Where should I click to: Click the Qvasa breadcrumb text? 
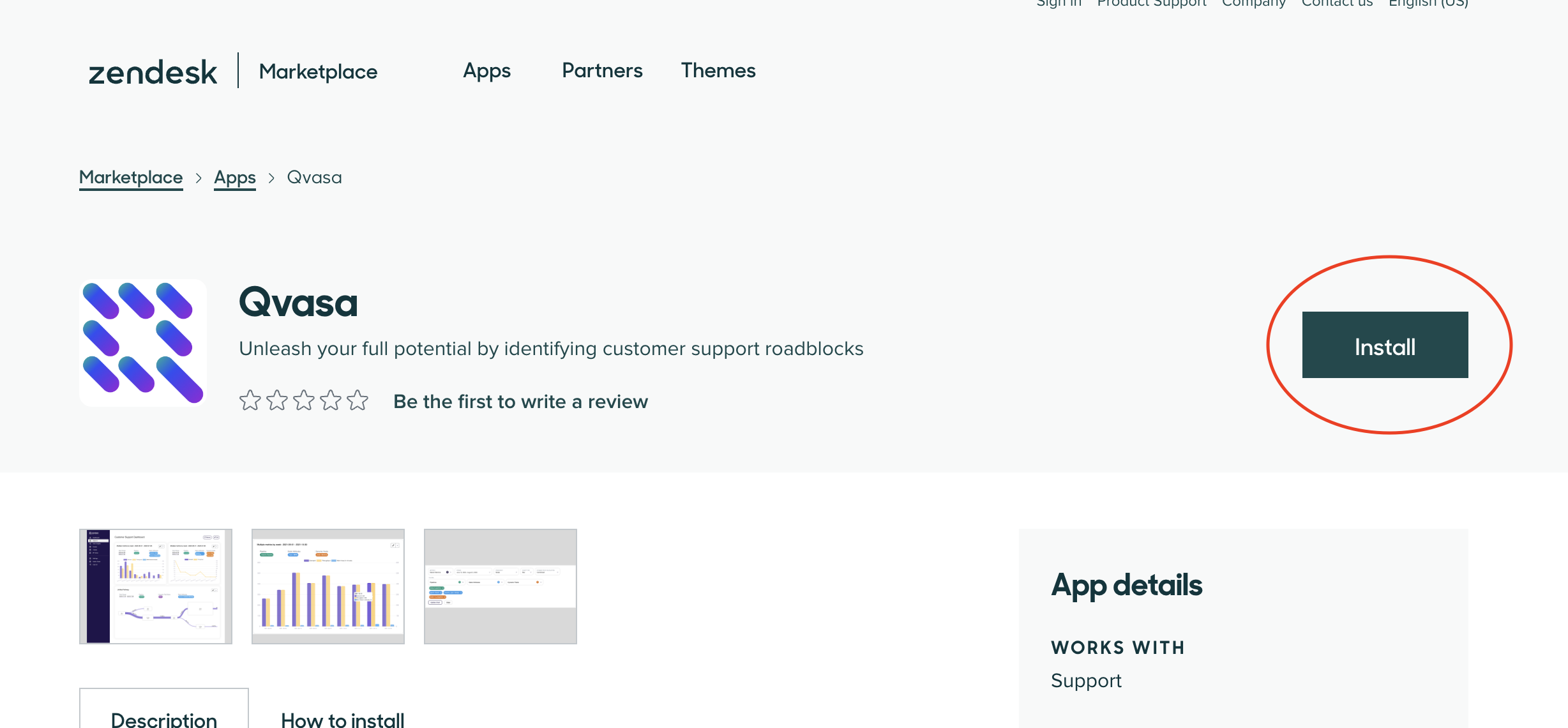click(x=315, y=178)
